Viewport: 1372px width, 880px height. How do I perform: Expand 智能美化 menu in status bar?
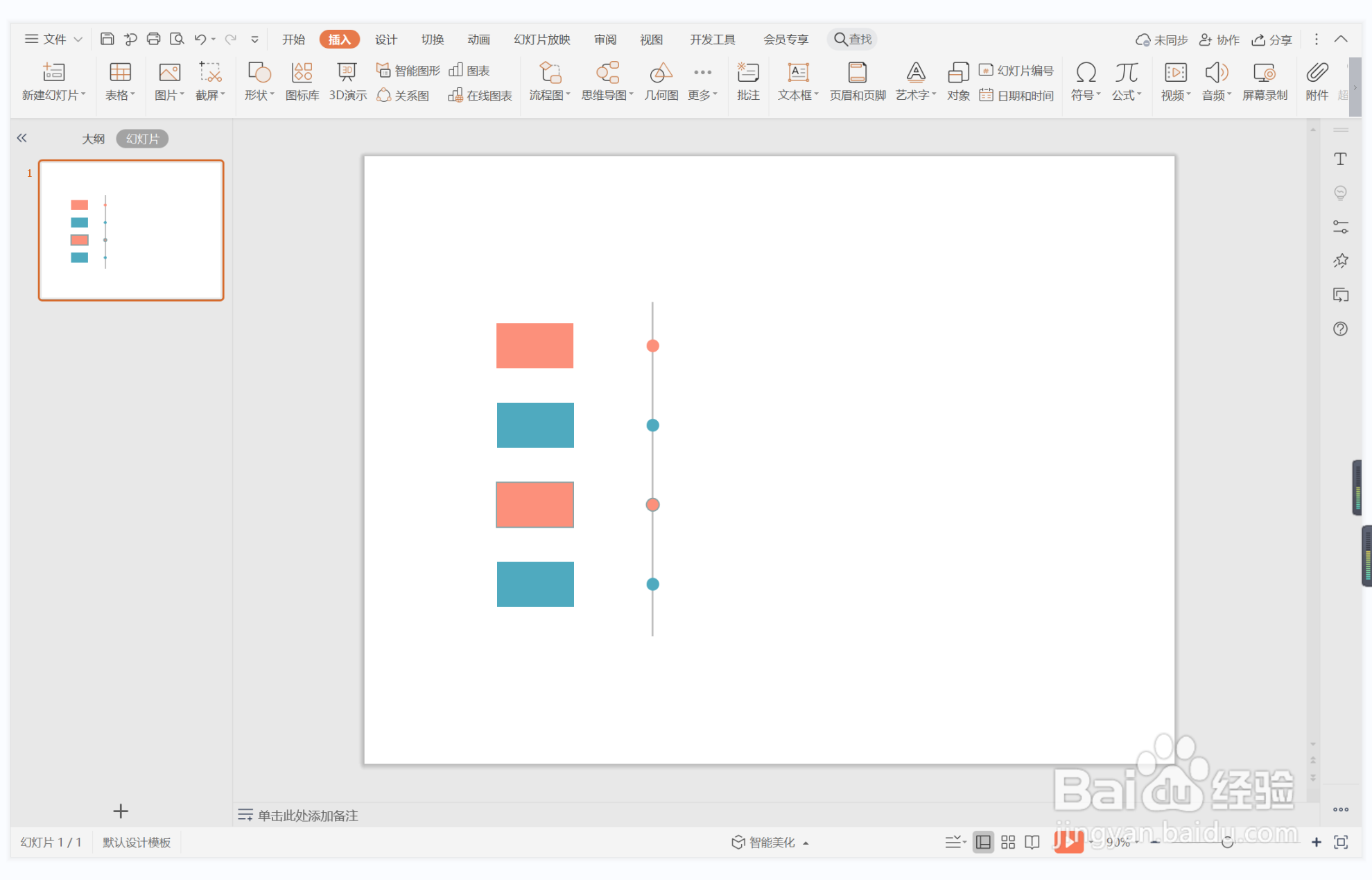[770, 842]
